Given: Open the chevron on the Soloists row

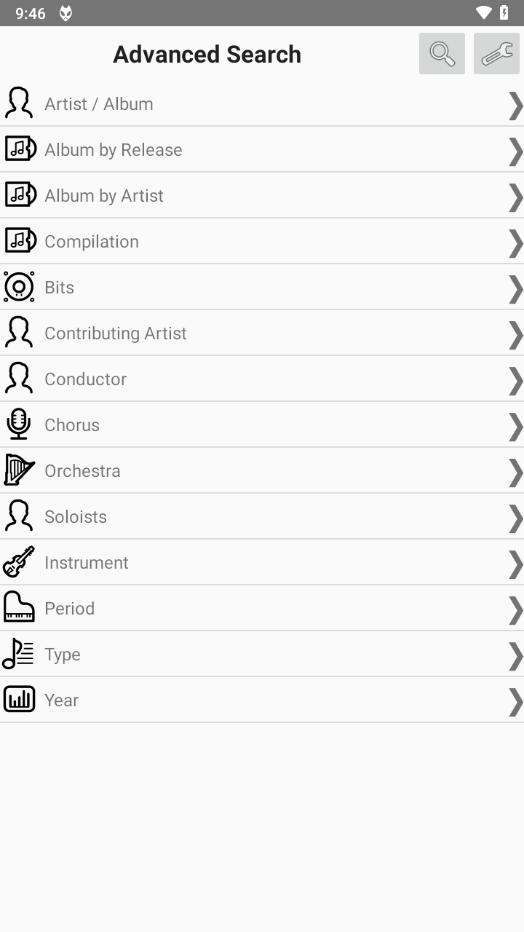Looking at the screenshot, I should [515, 518].
